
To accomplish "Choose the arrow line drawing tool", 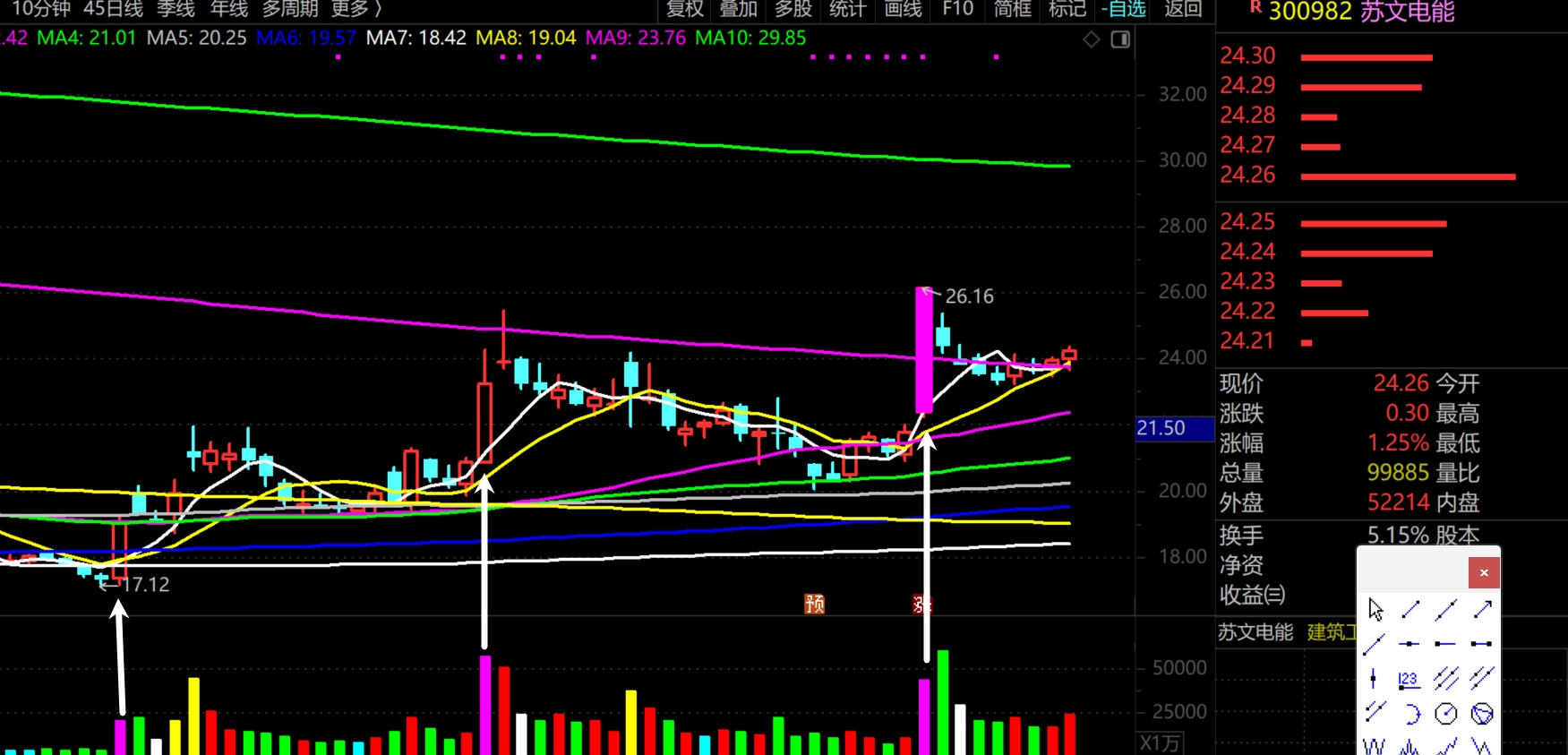I will (1482, 610).
